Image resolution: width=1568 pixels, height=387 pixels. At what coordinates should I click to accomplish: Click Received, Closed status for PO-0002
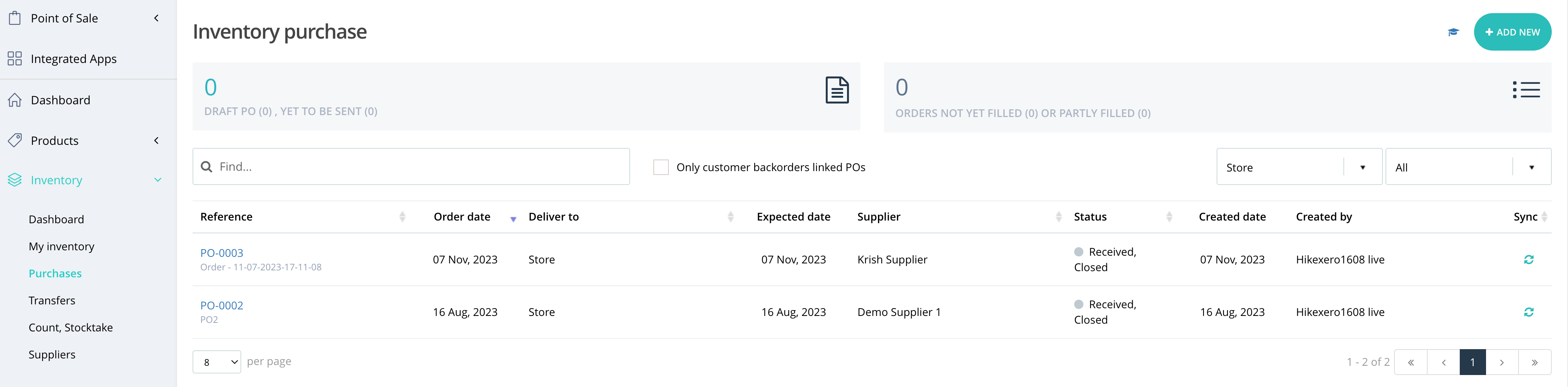(1105, 312)
